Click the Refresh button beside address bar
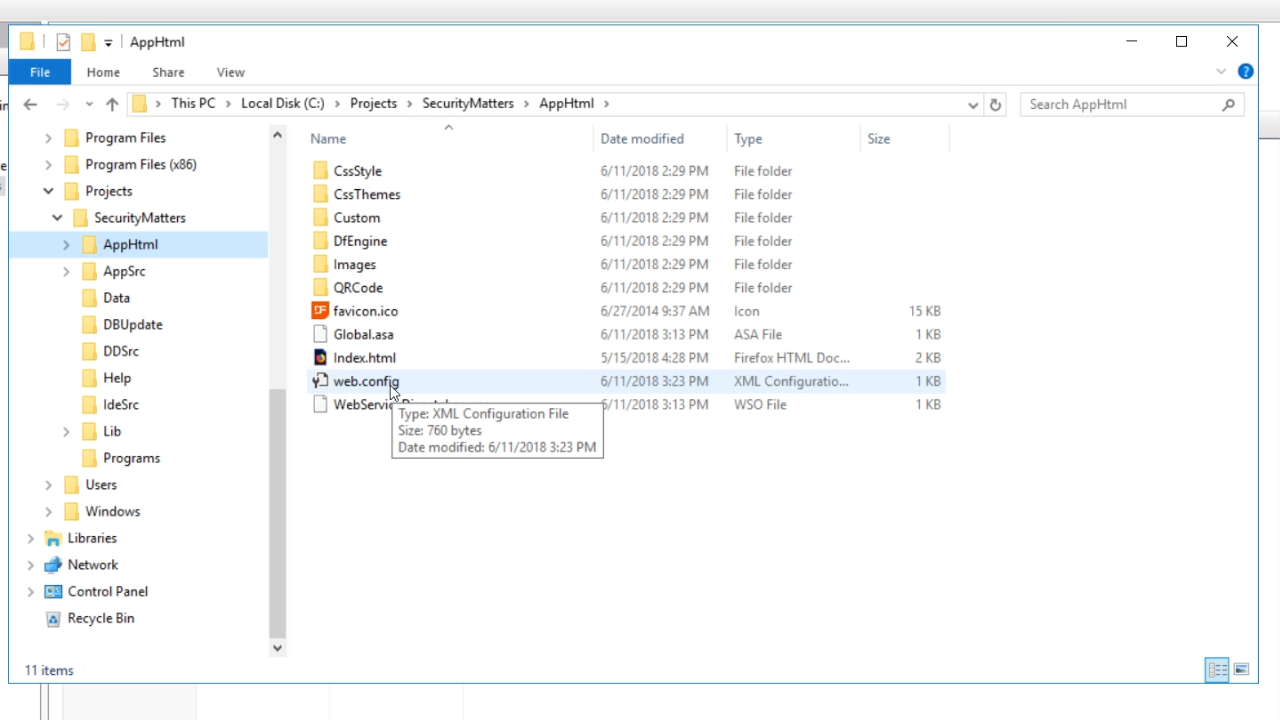The image size is (1280, 720). point(995,104)
